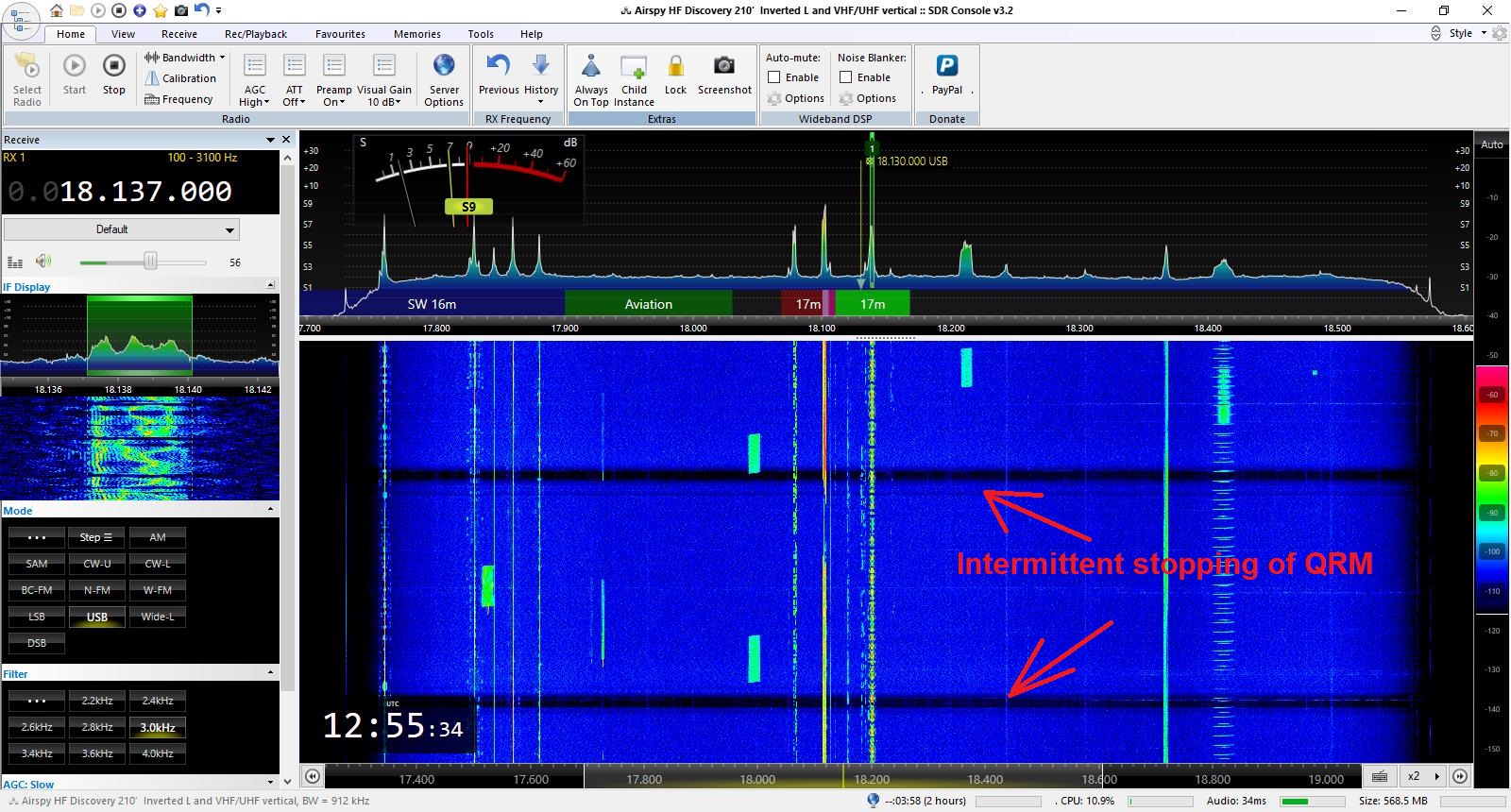Open the Rec/Playback ribbon tab

[x=255, y=34]
